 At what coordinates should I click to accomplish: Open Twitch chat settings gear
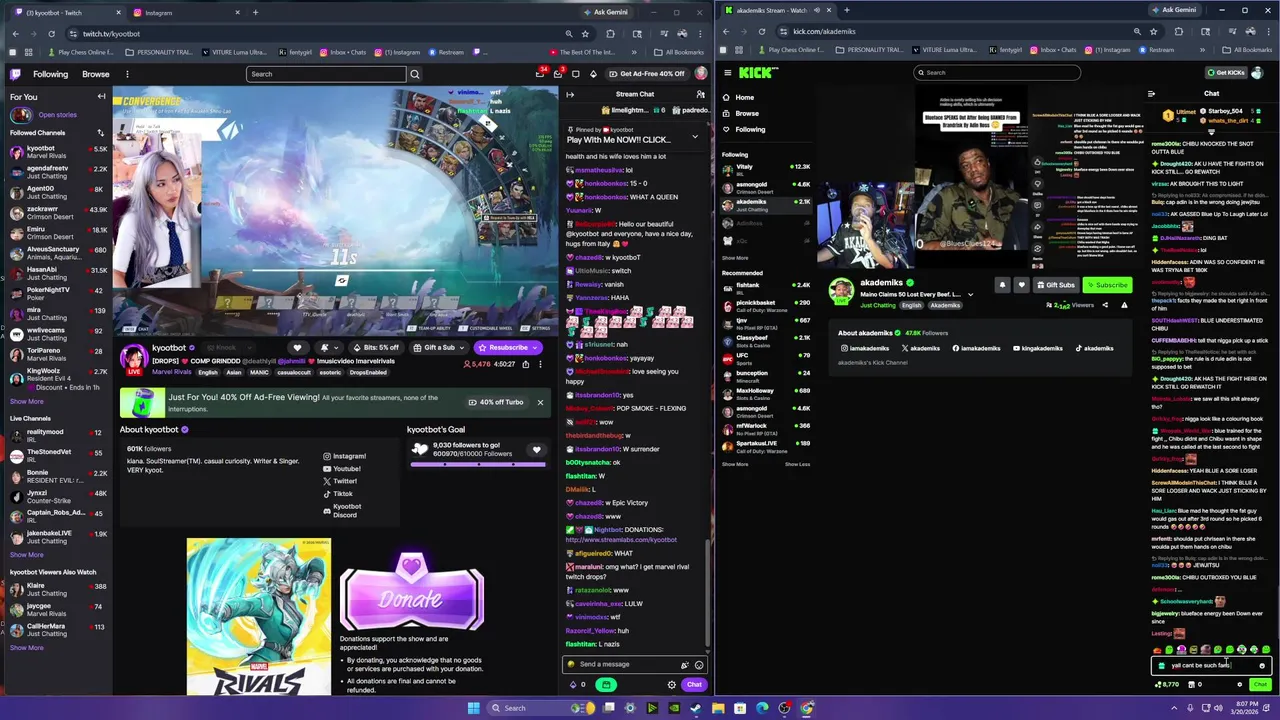click(x=671, y=685)
